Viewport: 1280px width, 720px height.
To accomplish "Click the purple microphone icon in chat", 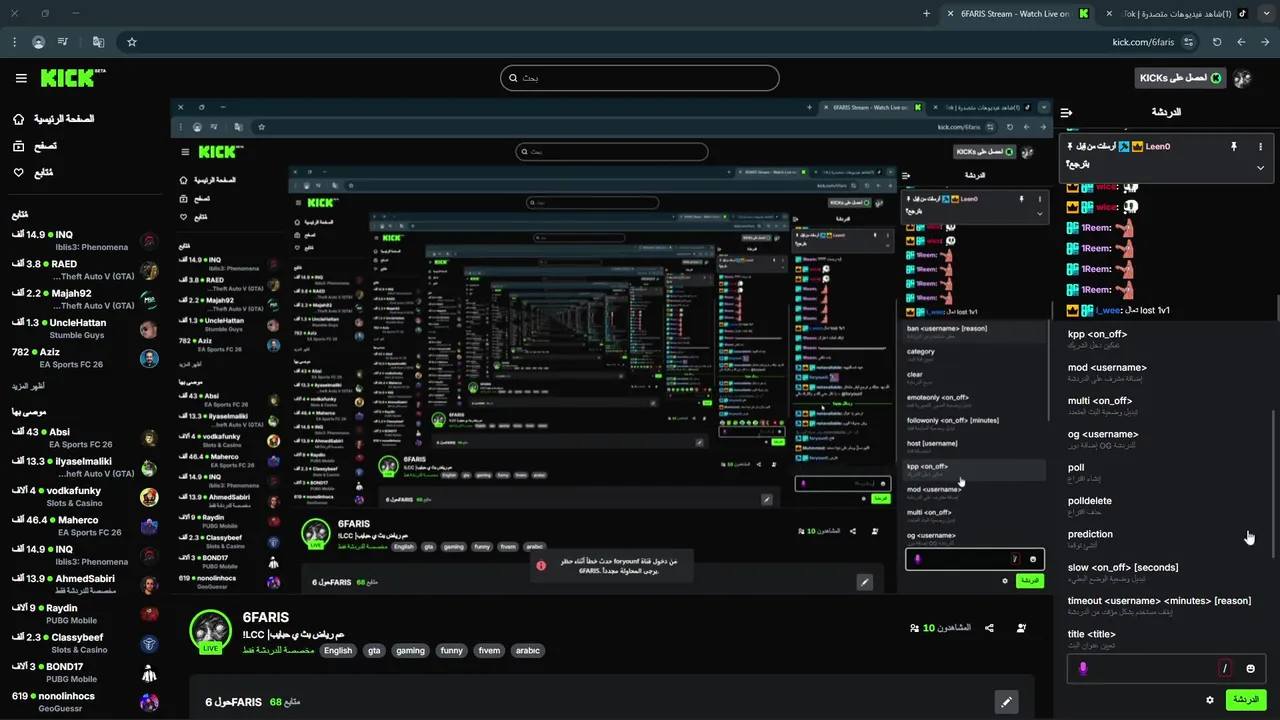I will click(x=1083, y=668).
